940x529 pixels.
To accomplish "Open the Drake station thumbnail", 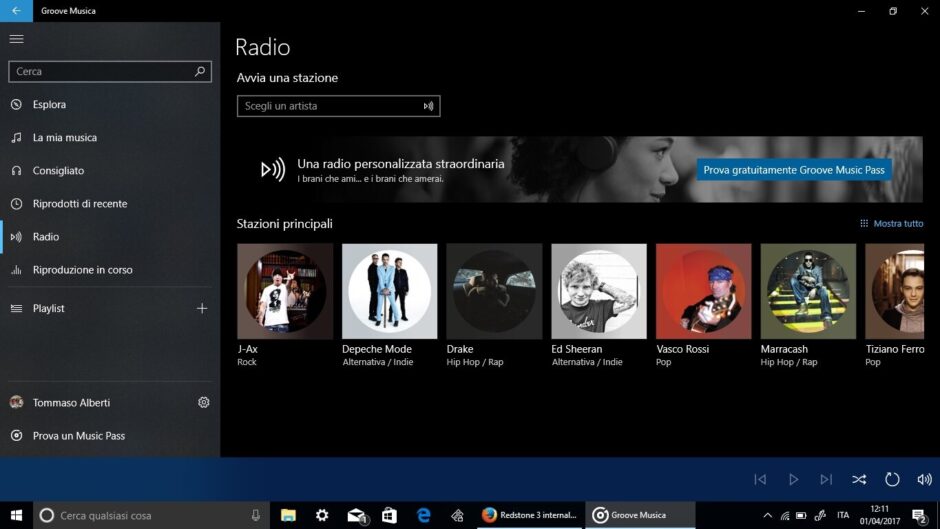I will 494,291.
